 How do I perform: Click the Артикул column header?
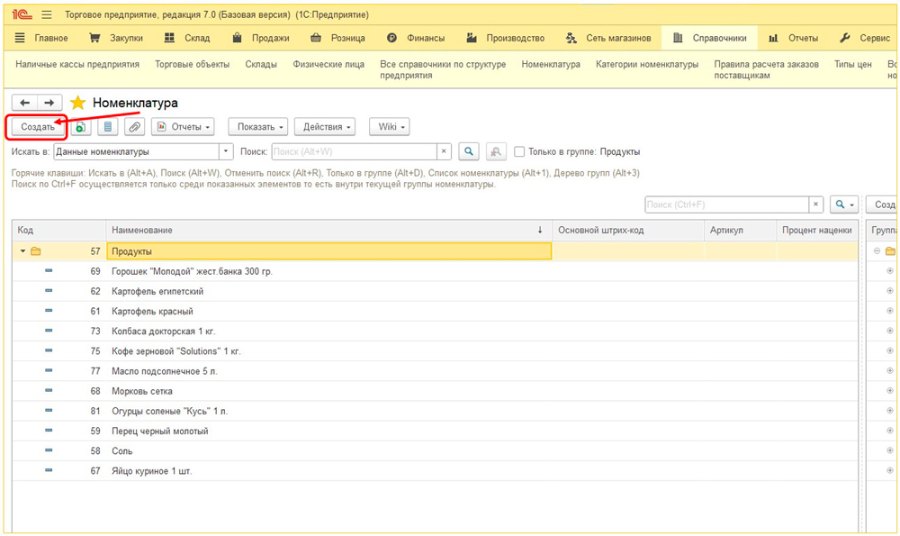click(740, 230)
